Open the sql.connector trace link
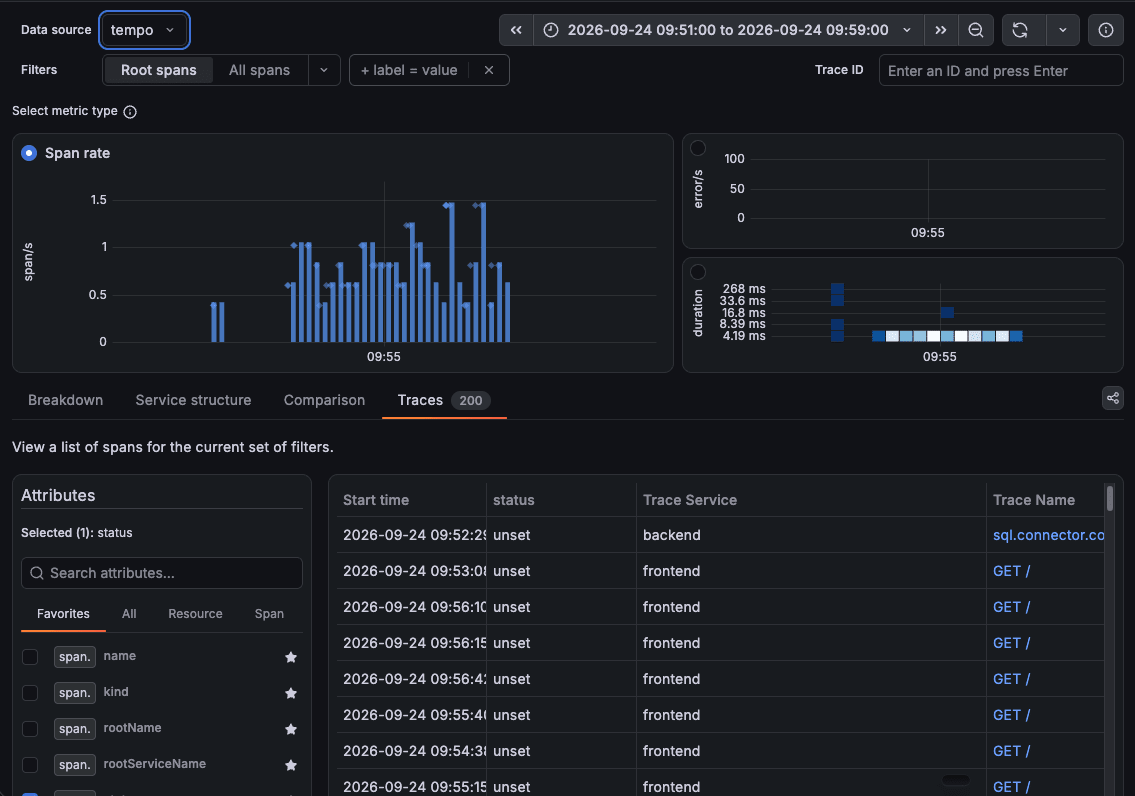Screen dimensions: 1135x796 1048,535
